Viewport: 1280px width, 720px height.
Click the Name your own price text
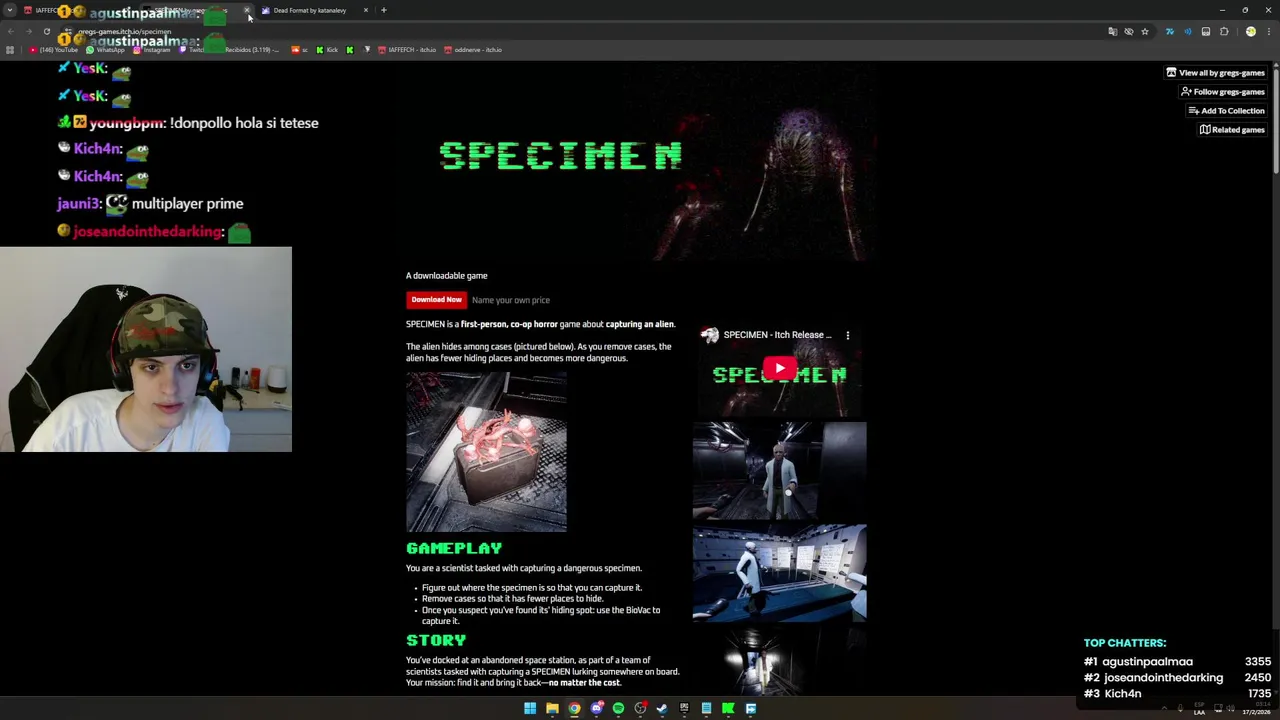511,300
